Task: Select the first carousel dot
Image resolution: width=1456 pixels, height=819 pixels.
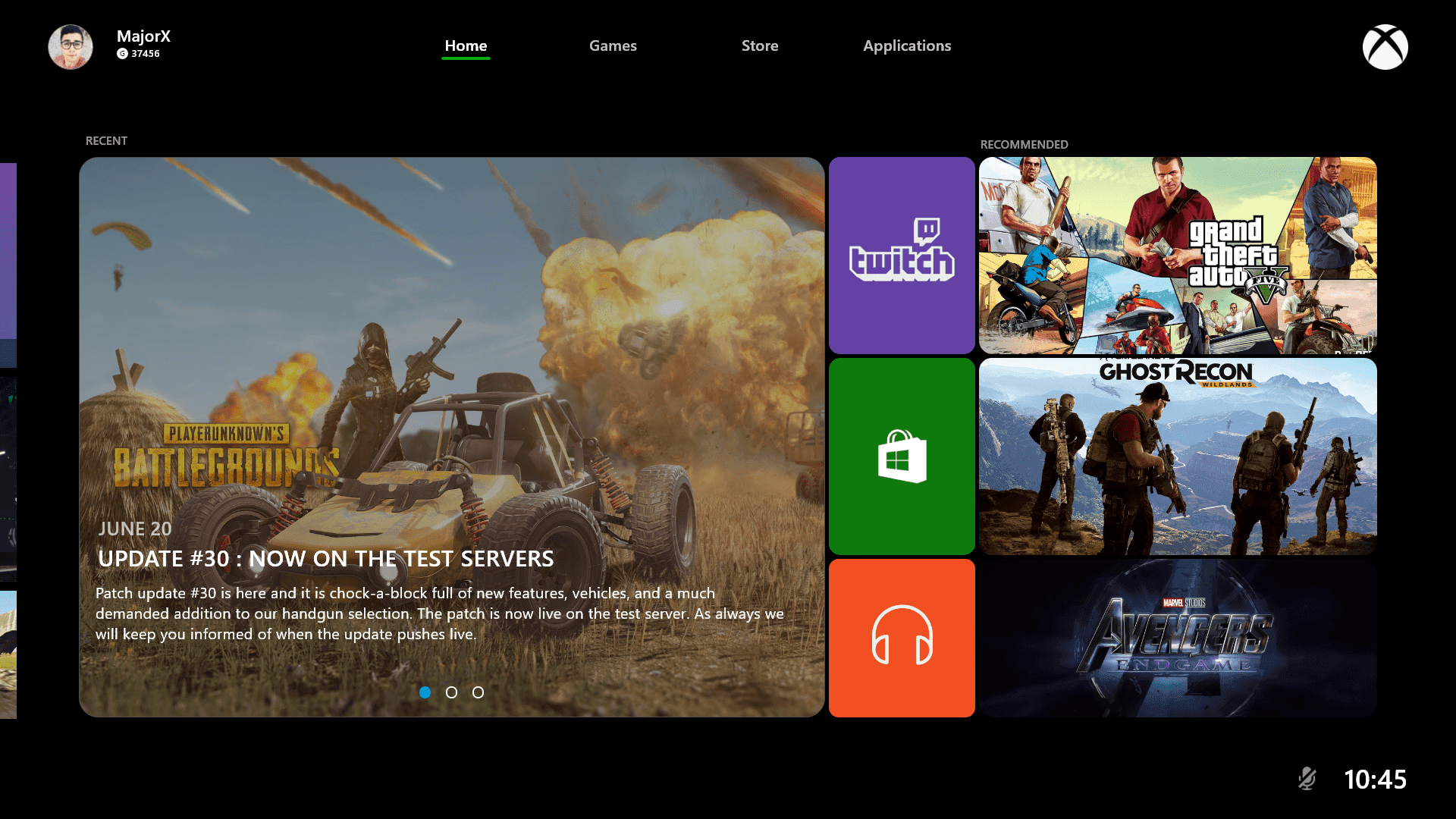Action: 425,692
